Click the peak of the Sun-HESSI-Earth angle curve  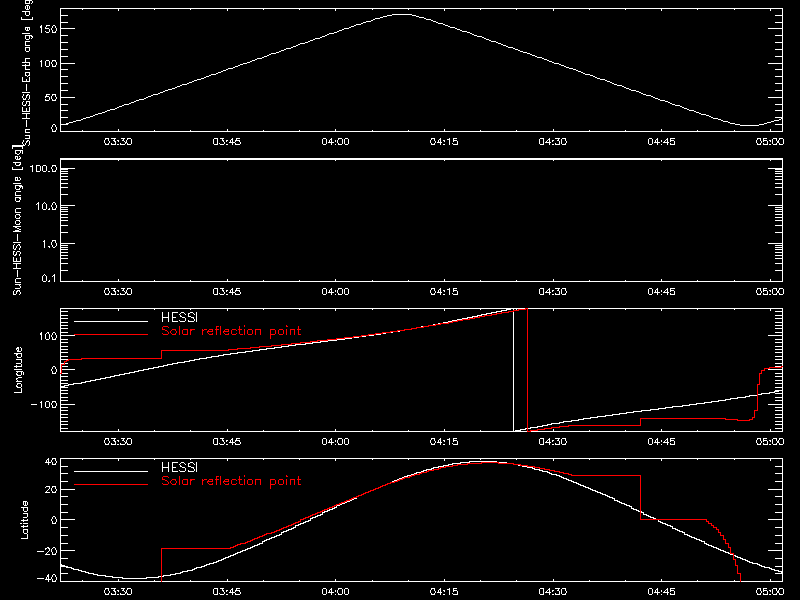tap(403, 14)
